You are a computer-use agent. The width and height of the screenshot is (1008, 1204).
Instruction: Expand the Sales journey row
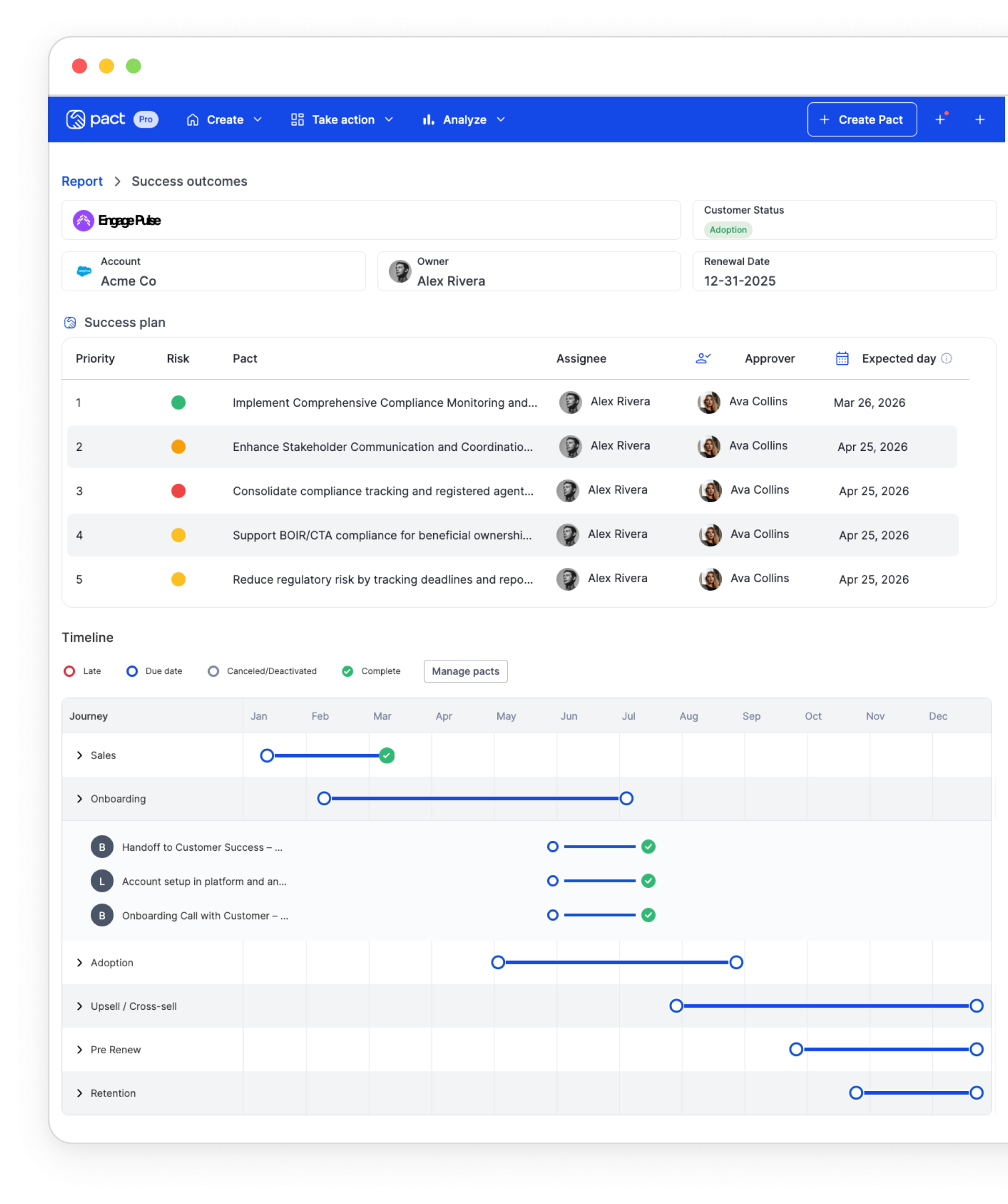tap(80, 756)
